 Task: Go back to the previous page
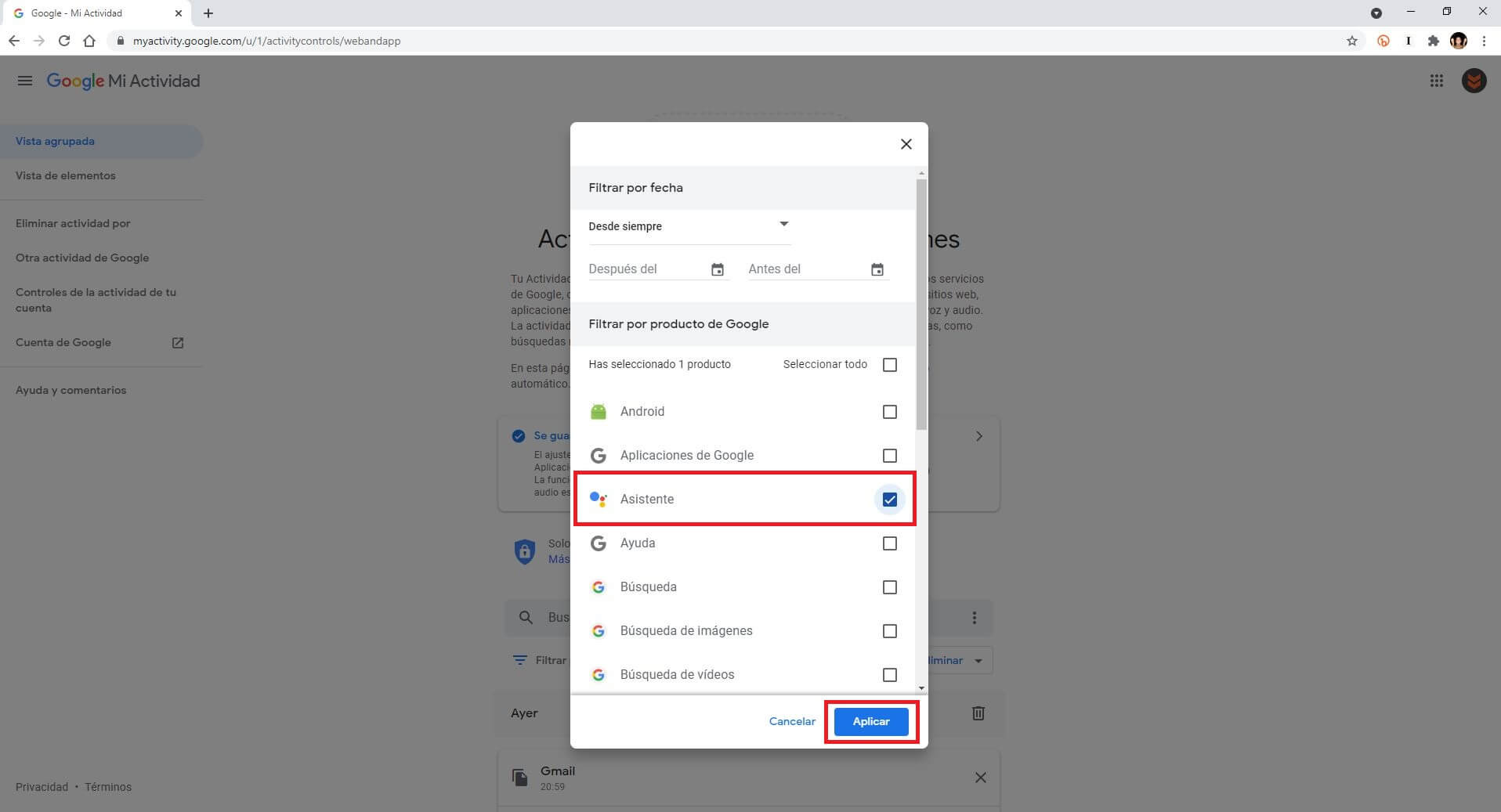click(x=14, y=41)
